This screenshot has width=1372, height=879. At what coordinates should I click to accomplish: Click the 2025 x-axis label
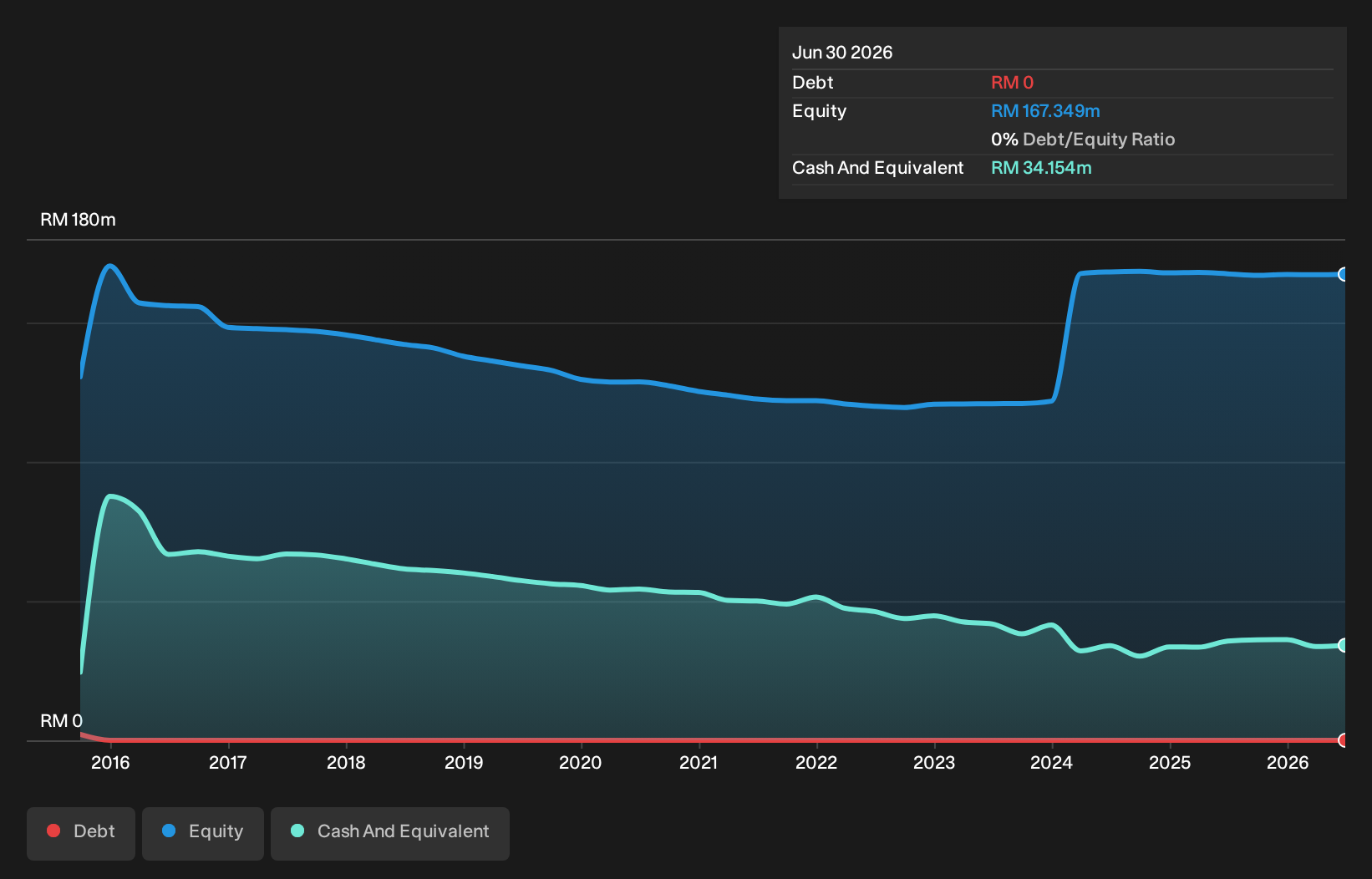click(1170, 762)
